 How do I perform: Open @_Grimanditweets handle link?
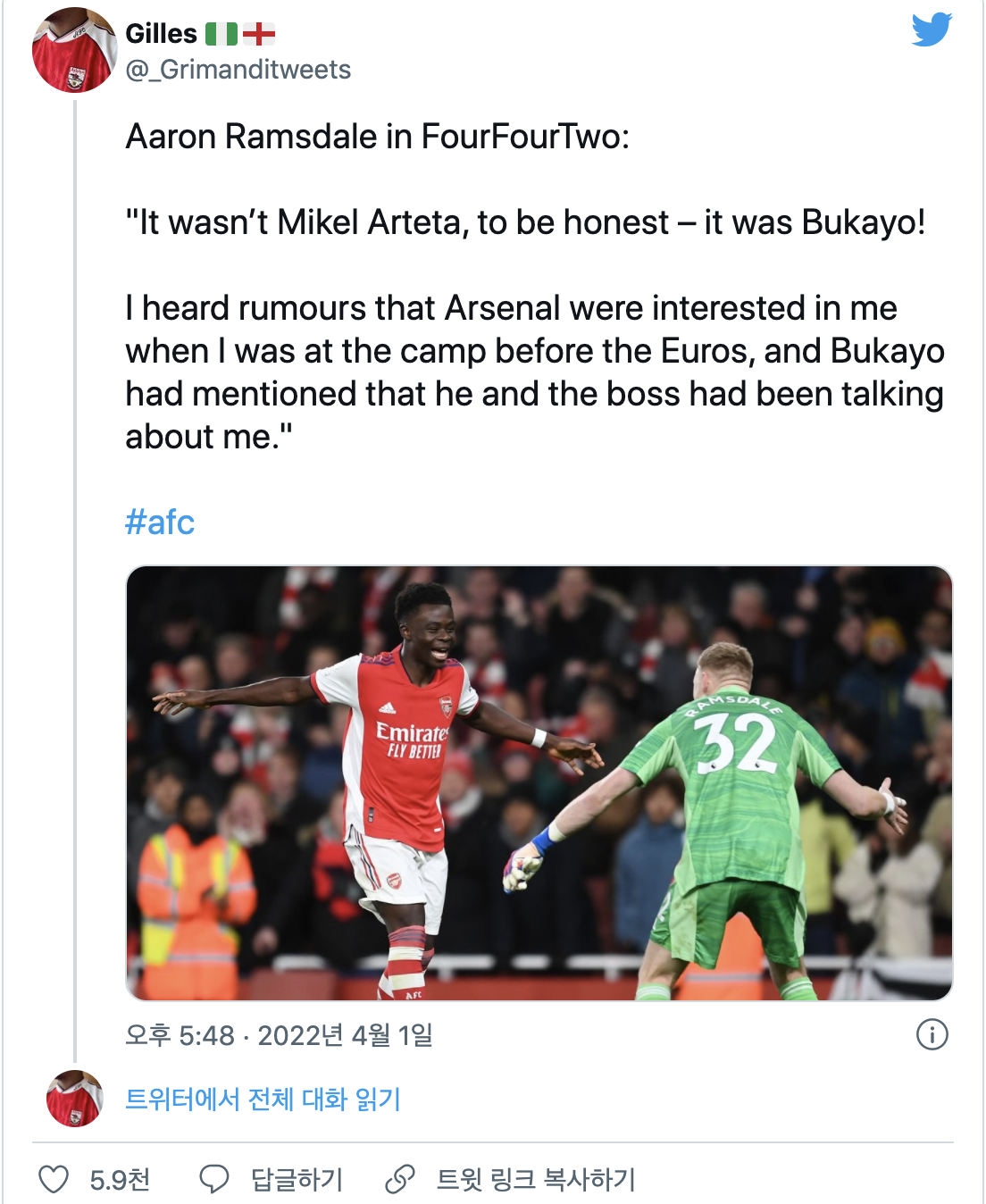pyautogui.click(x=238, y=70)
